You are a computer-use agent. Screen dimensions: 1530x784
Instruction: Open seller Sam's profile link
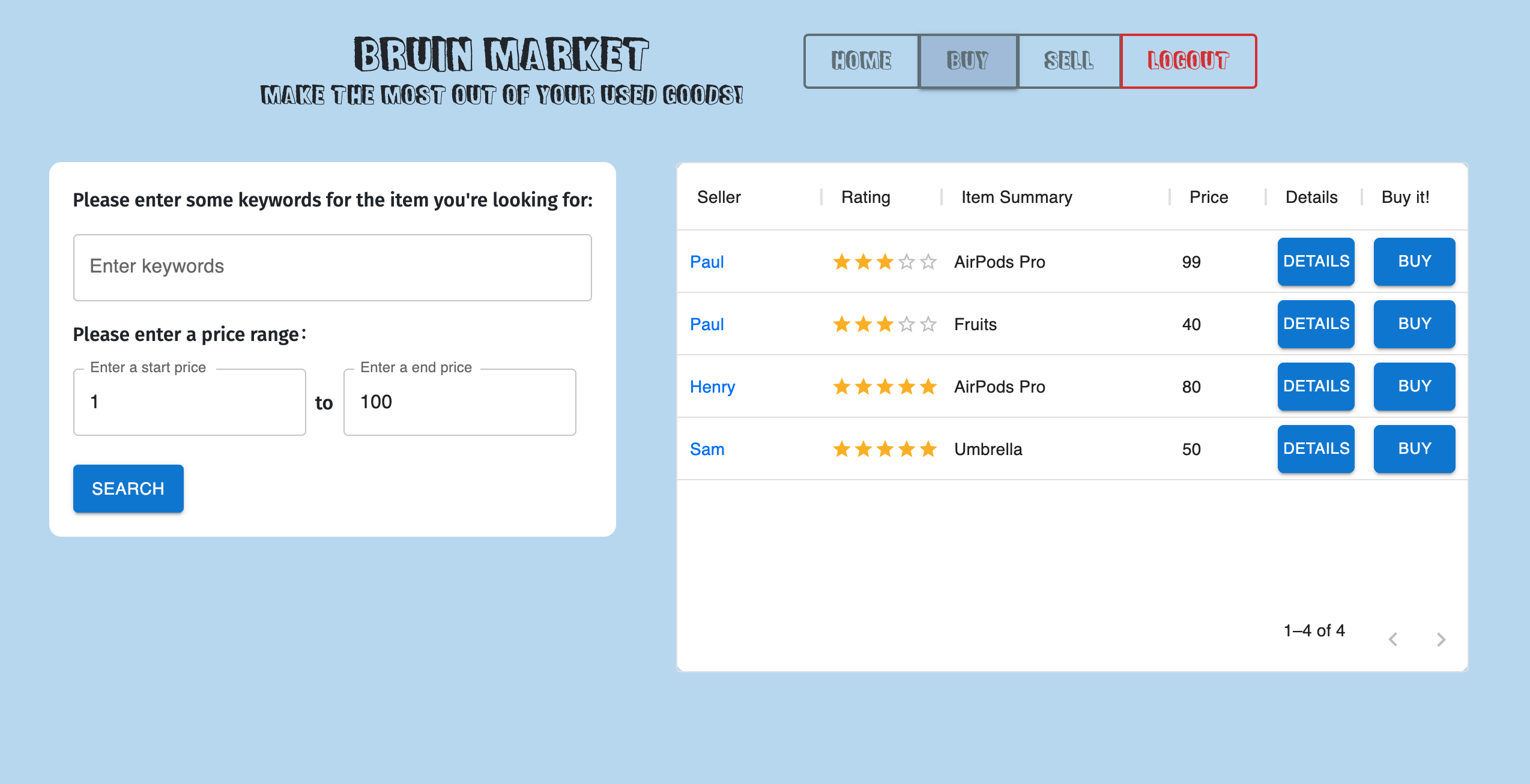tap(707, 449)
